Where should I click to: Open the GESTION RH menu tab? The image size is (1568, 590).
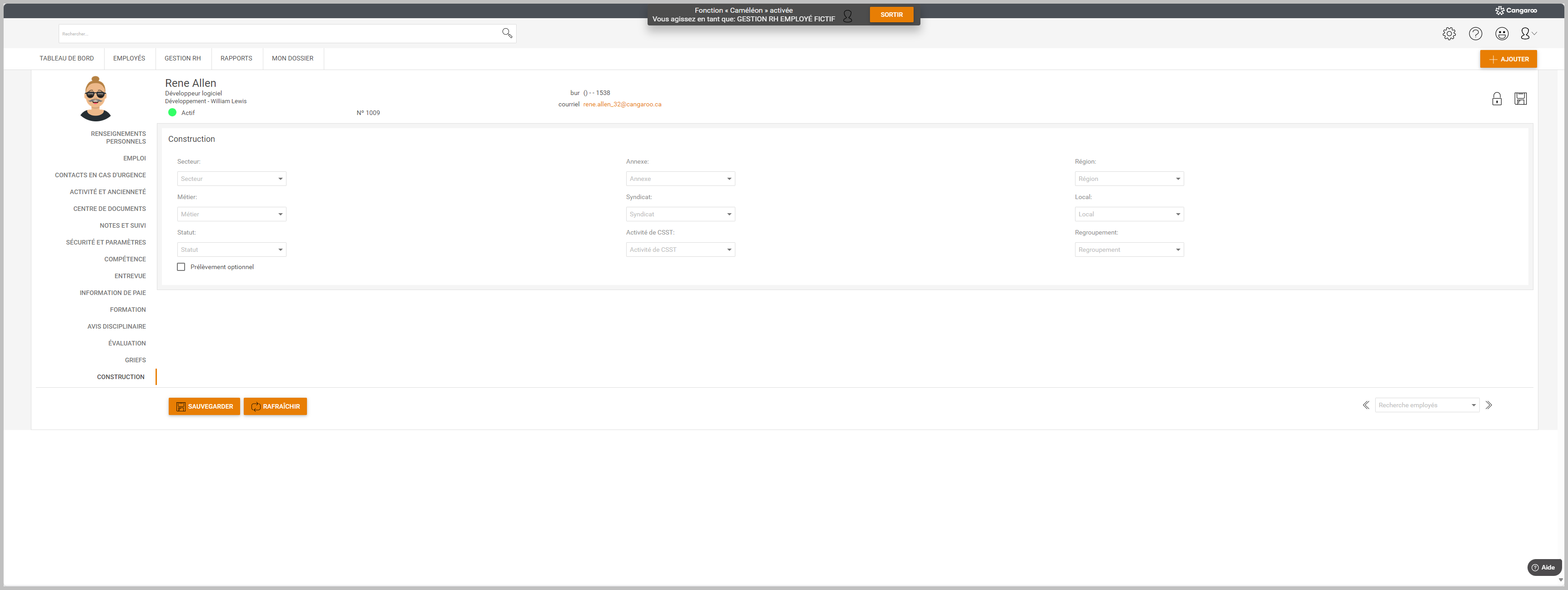[x=183, y=58]
